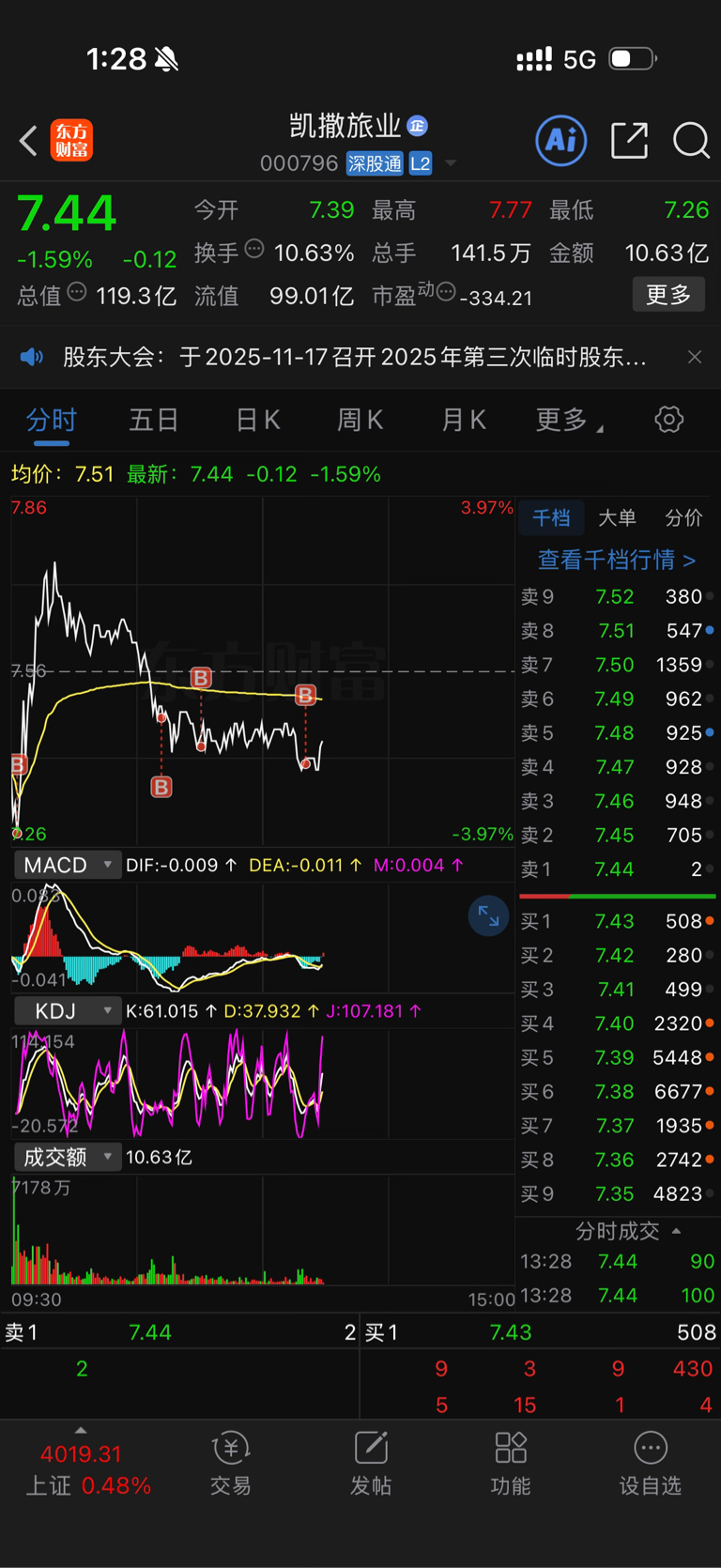721x1568 pixels.
Task: Open the KDJ indicator dropdown
Action: (x=68, y=1011)
